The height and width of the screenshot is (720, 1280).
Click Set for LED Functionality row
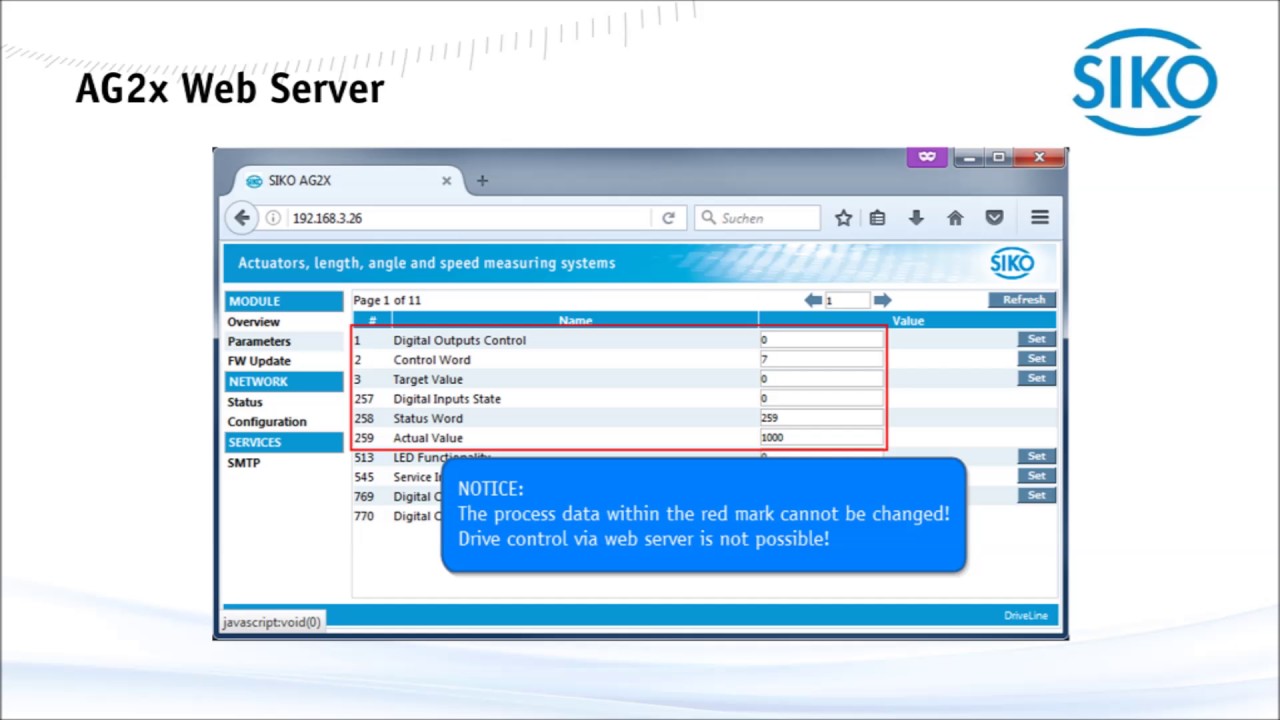coord(1036,456)
